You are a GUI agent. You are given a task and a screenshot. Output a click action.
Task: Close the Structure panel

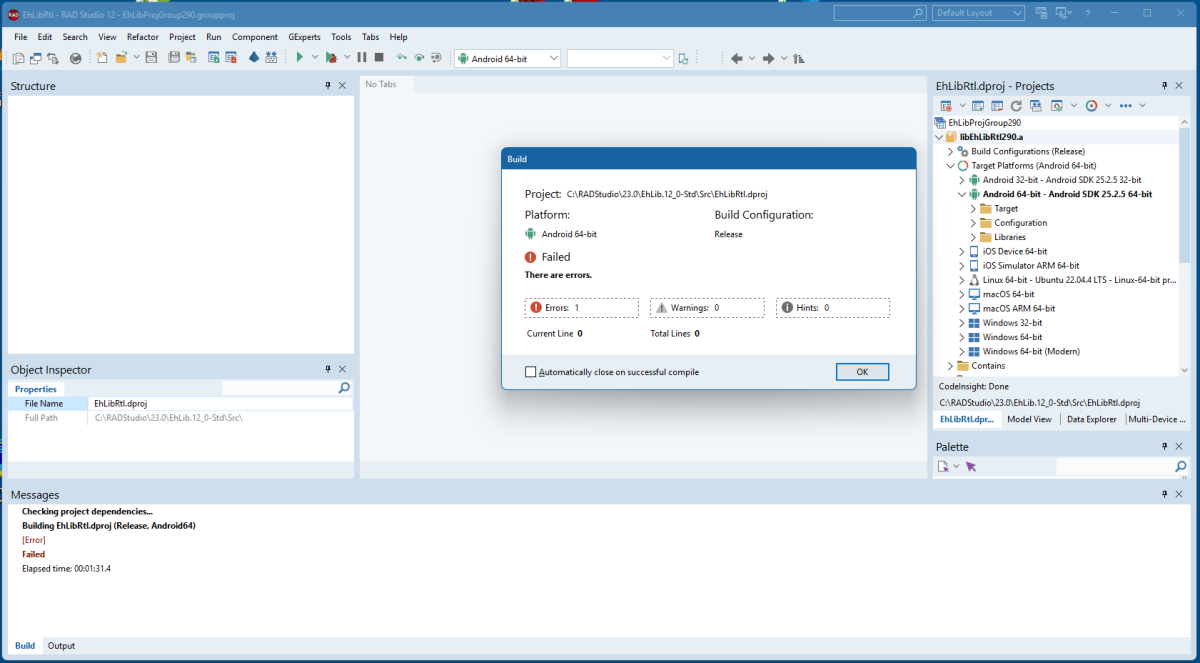[x=342, y=86]
